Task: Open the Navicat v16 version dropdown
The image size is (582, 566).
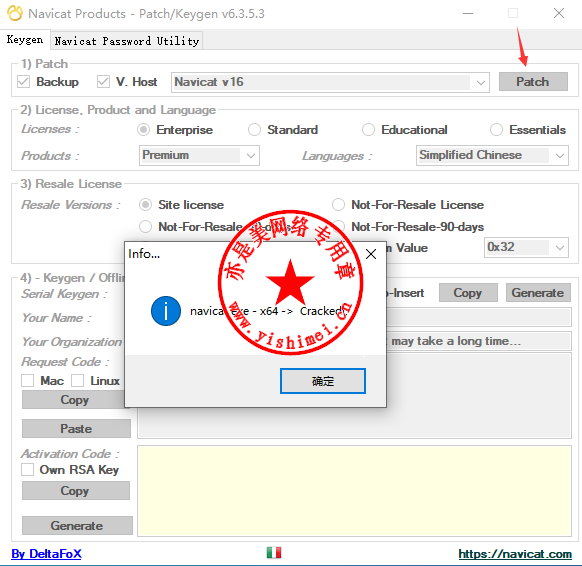Action: (x=330, y=82)
